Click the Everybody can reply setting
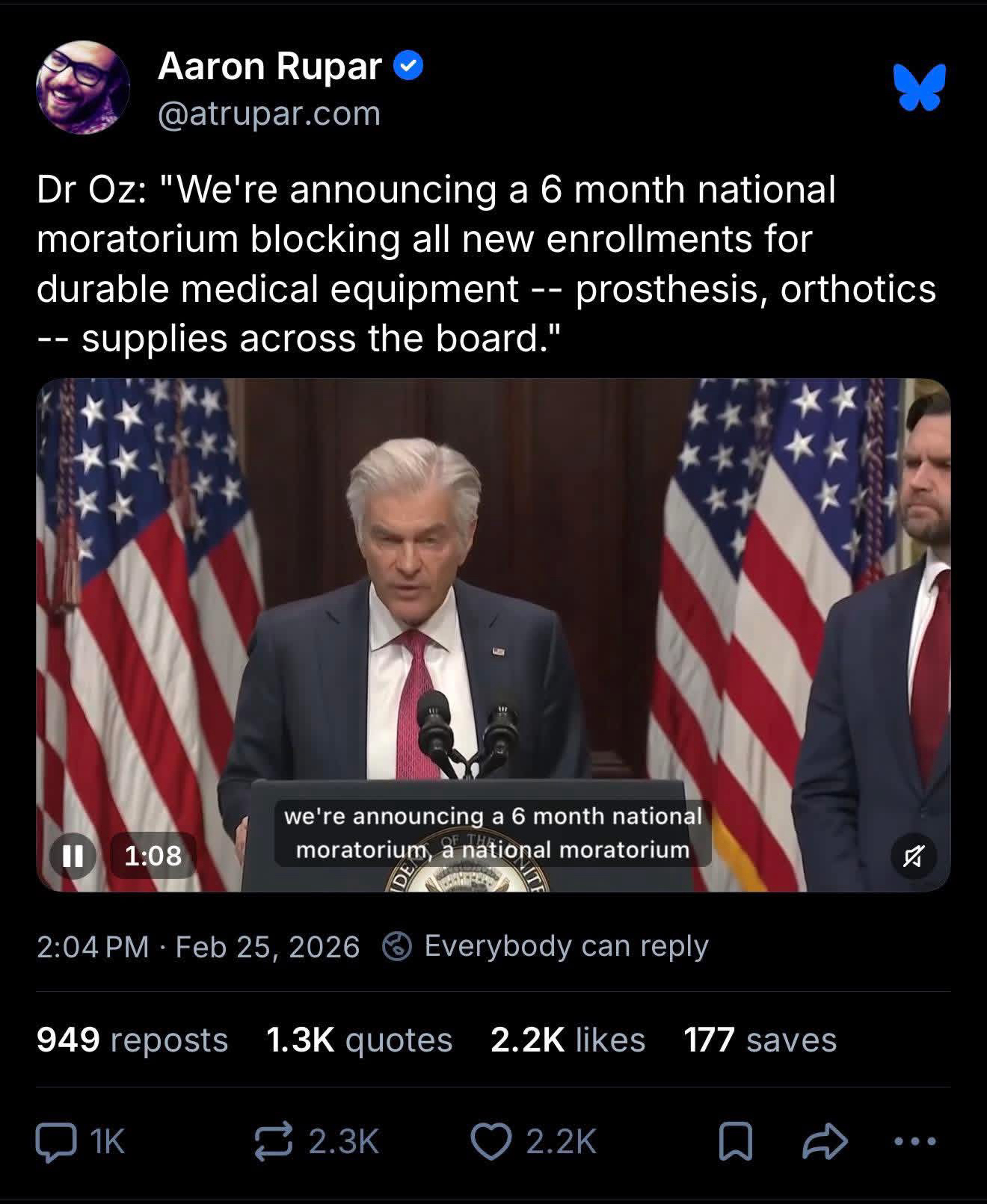 (566, 946)
